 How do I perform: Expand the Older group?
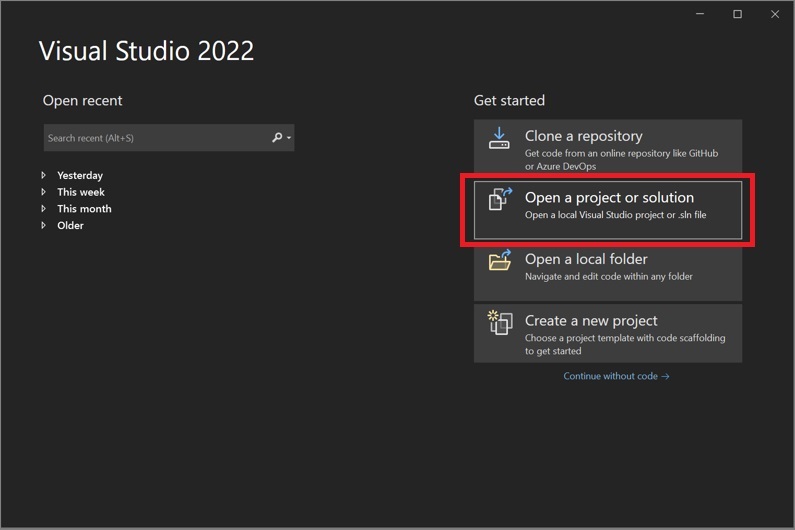click(x=44, y=225)
